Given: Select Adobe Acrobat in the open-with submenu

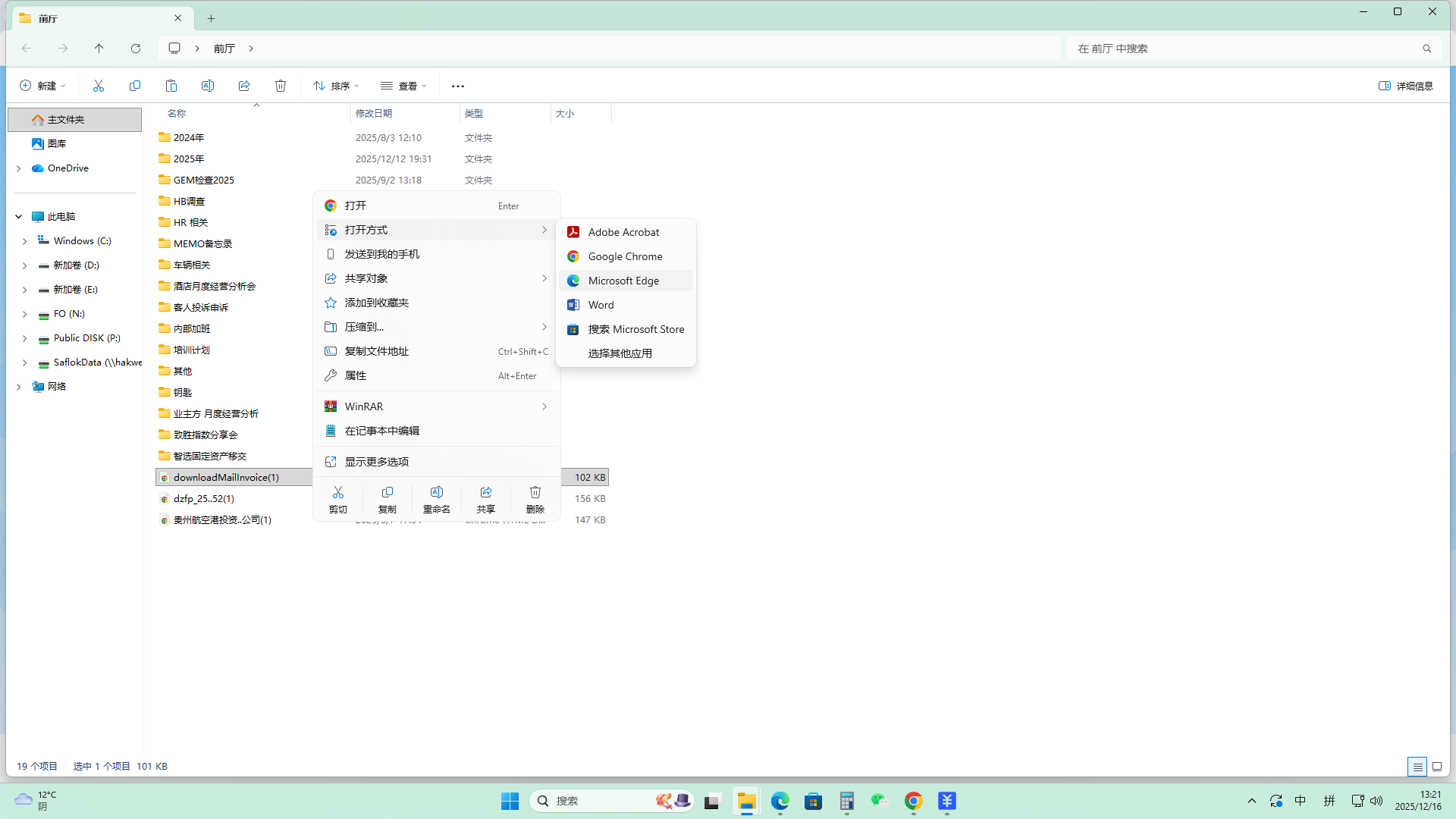Looking at the screenshot, I should (x=624, y=232).
